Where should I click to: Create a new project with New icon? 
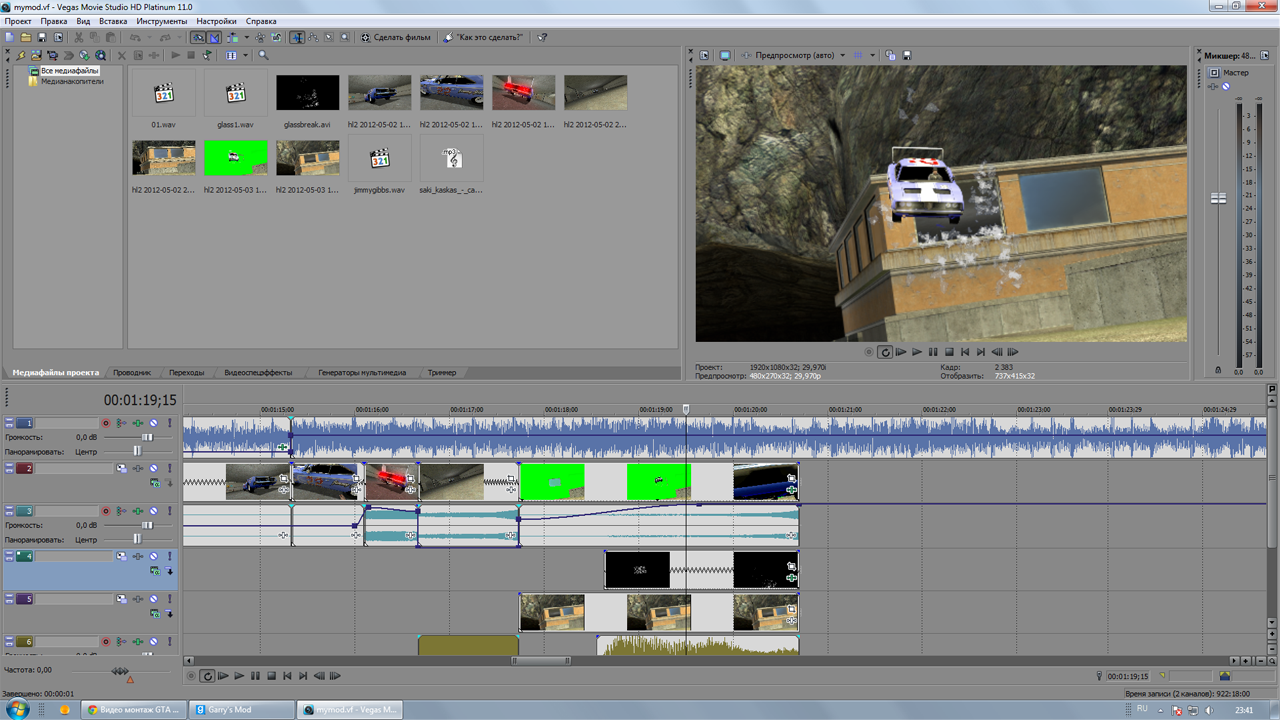pos(10,37)
